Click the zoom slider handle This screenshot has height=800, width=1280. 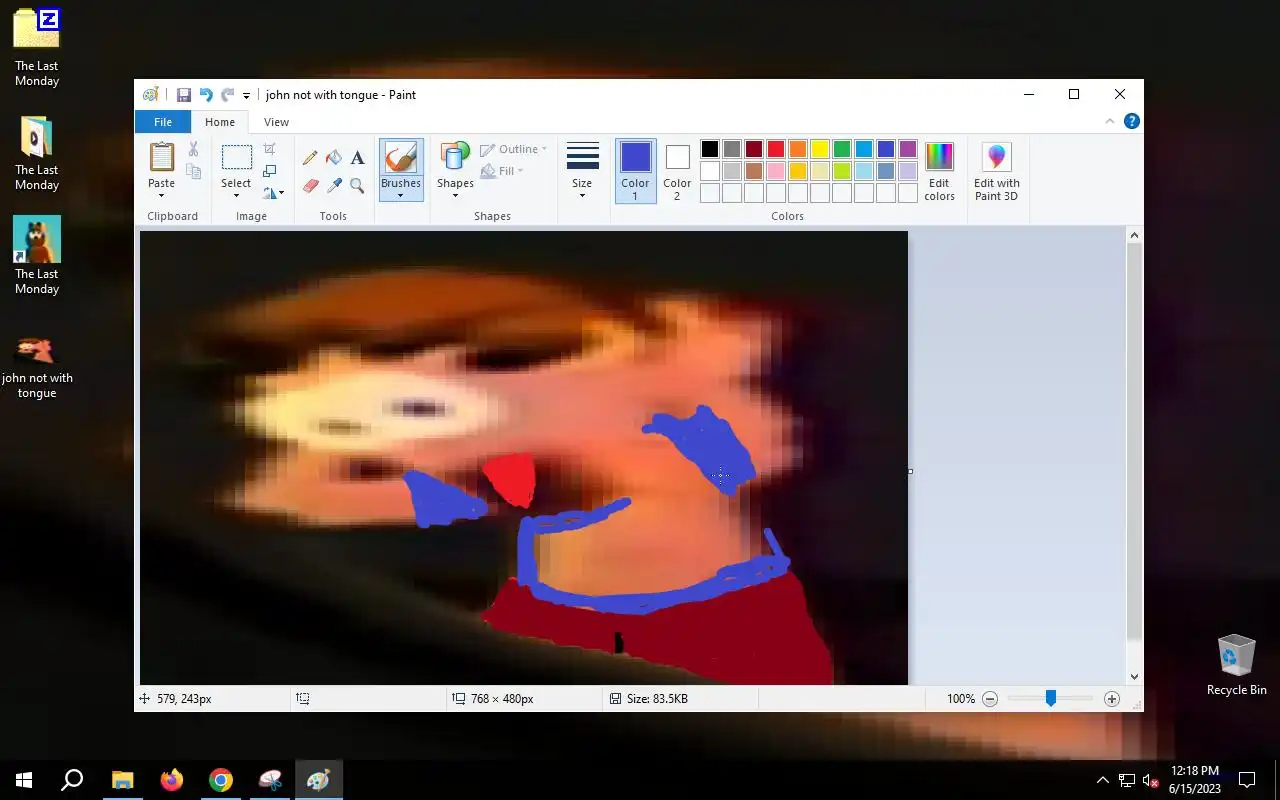1051,699
